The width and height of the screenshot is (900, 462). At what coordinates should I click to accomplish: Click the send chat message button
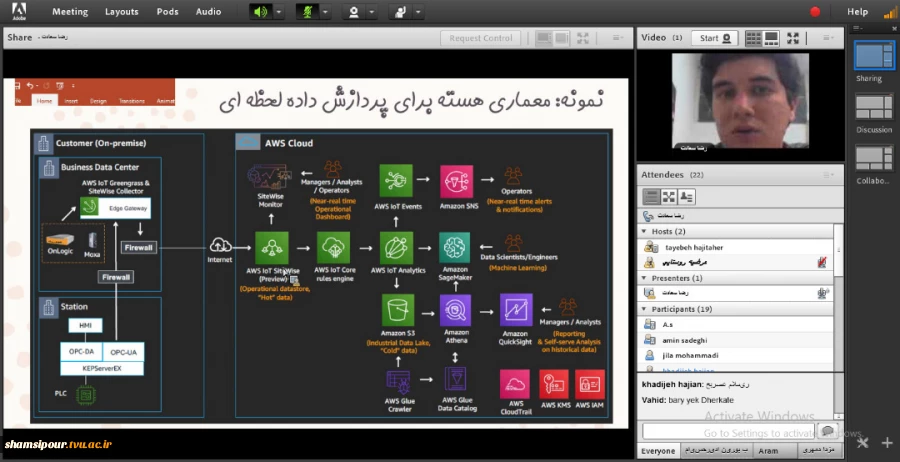click(x=827, y=432)
